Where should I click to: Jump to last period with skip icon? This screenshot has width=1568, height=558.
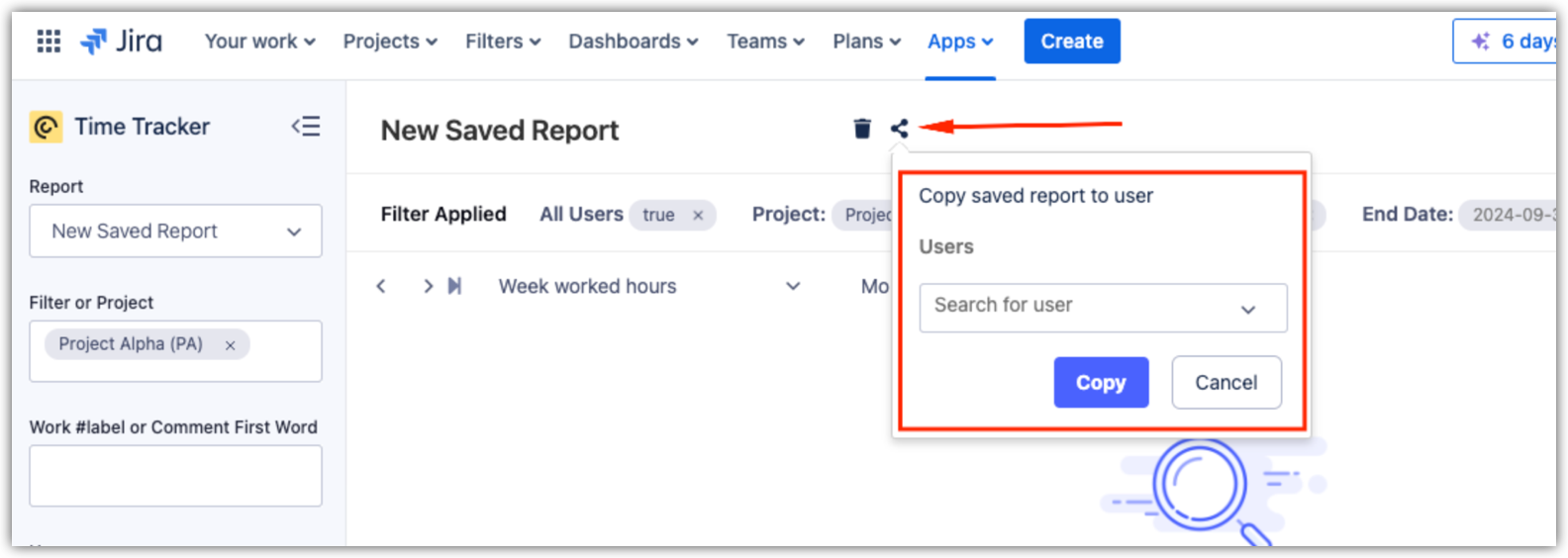click(454, 286)
